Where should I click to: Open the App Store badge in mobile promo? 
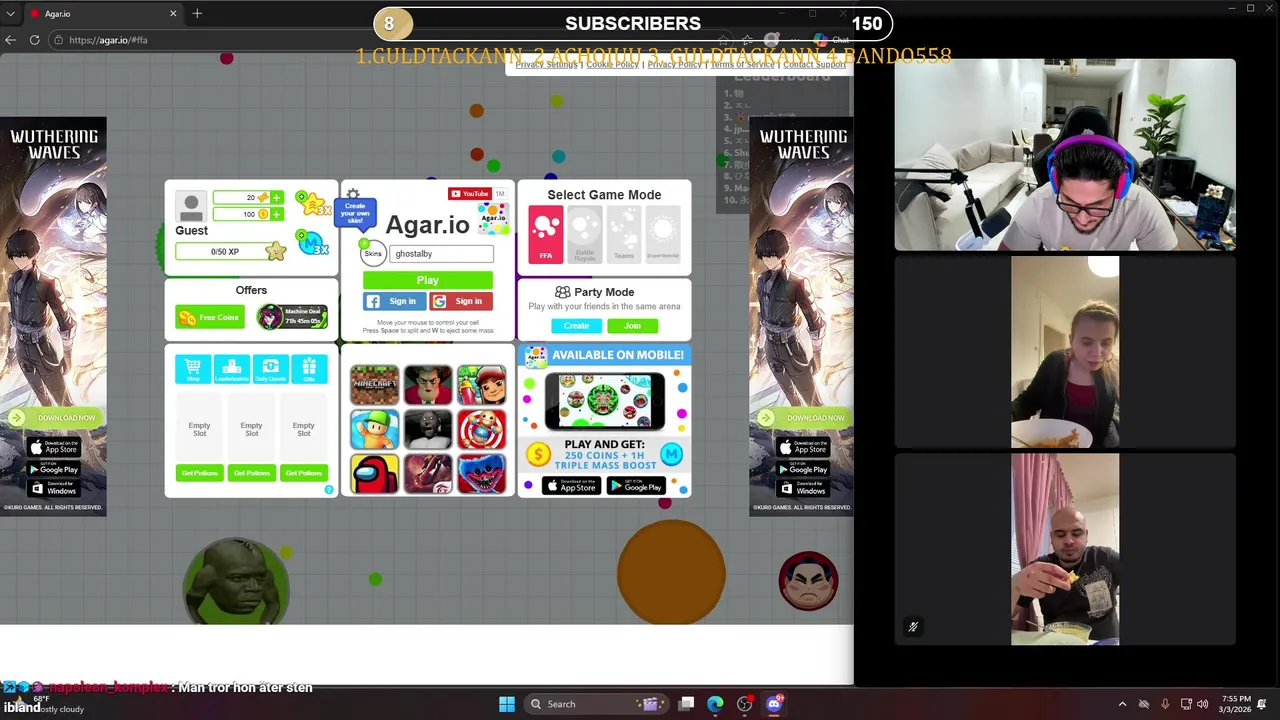tap(573, 486)
